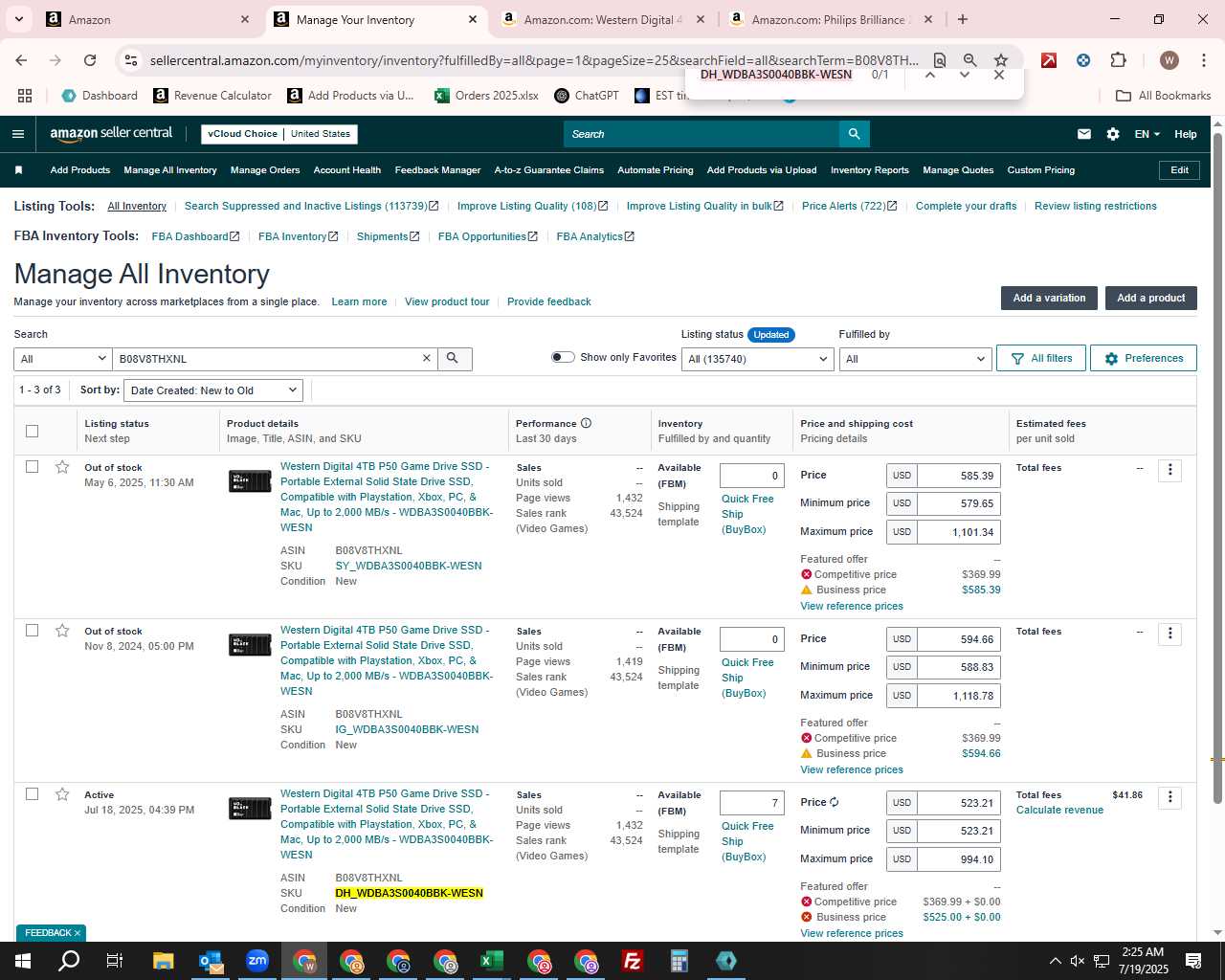The width and height of the screenshot is (1225, 980).
Task: Go to next find-in-page result
Action: (964, 75)
